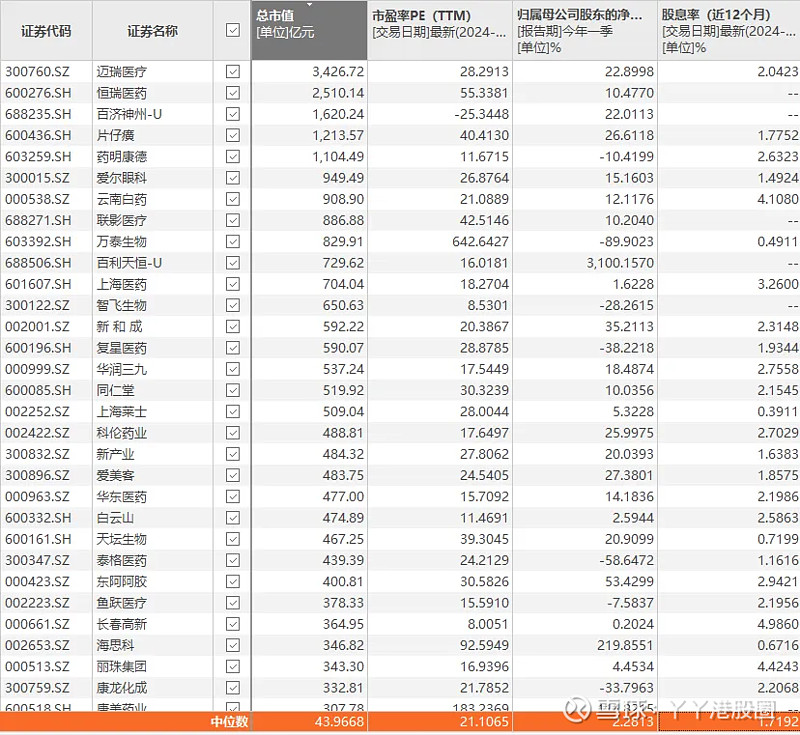
Task: Uncheck the checkbox in the 上海医药 row
Action: click(233, 284)
